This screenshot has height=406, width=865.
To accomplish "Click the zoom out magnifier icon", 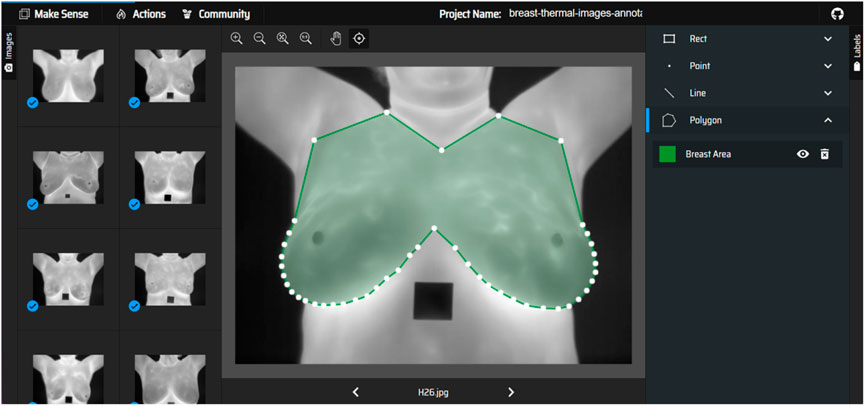I will click(259, 38).
